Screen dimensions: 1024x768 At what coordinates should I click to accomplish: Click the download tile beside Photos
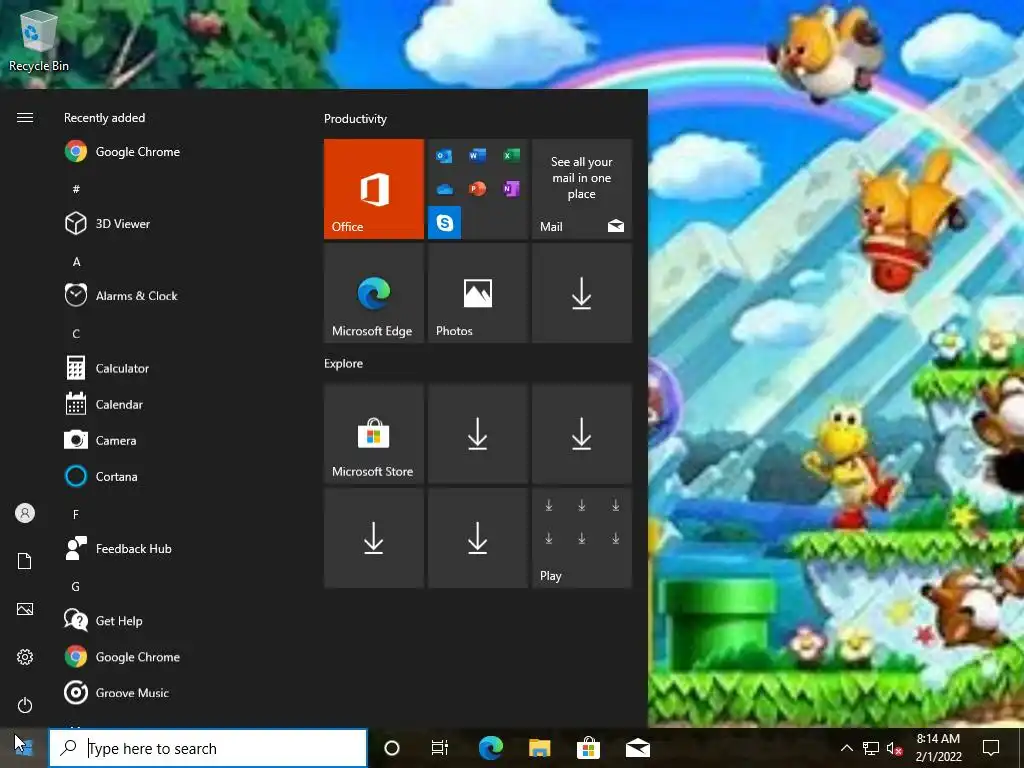click(582, 293)
